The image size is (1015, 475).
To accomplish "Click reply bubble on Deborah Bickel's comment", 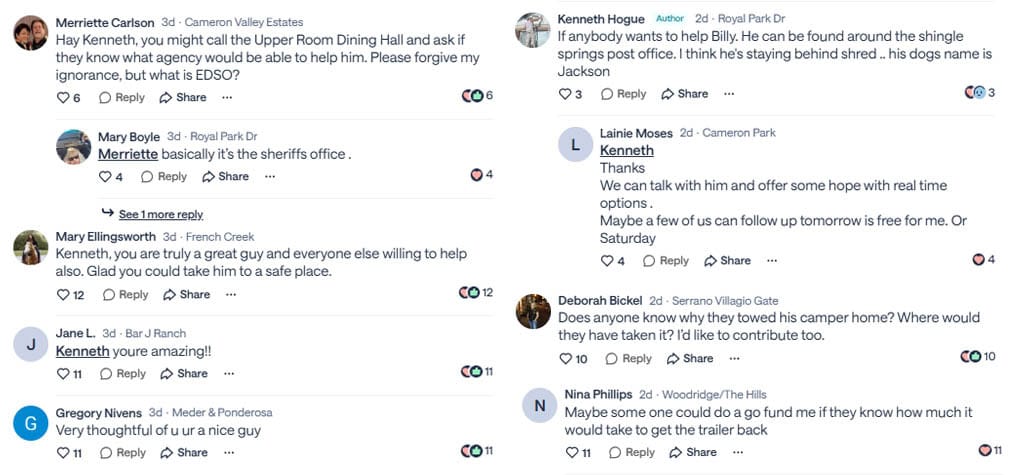I will click(628, 358).
